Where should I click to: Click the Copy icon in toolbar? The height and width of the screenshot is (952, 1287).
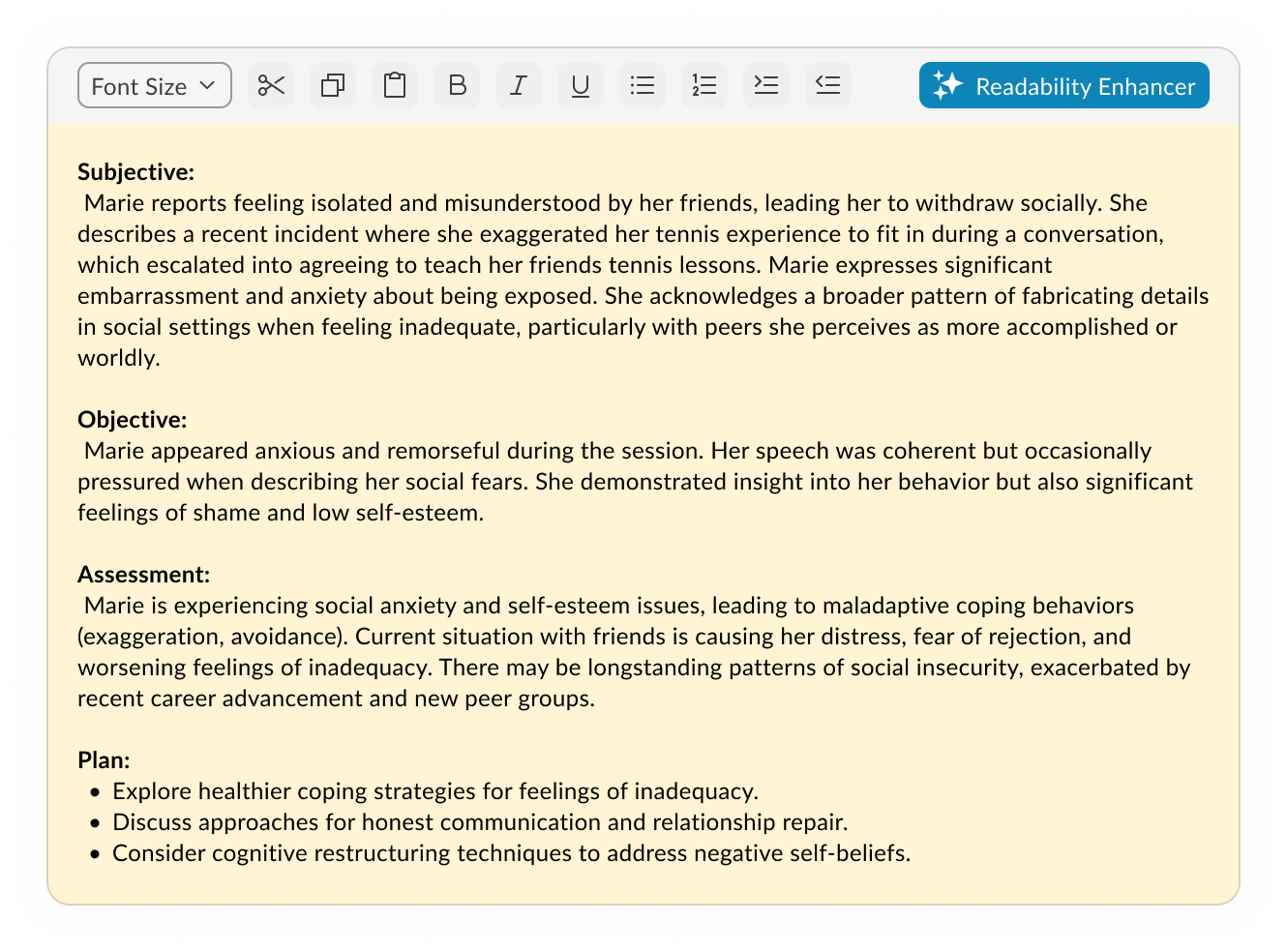[333, 86]
